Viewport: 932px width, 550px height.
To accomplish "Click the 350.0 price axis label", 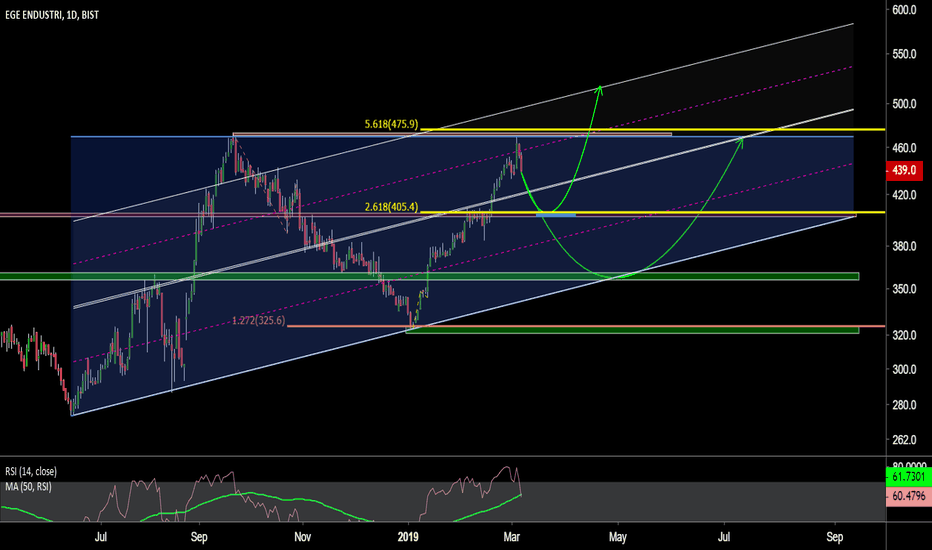I will pos(904,289).
